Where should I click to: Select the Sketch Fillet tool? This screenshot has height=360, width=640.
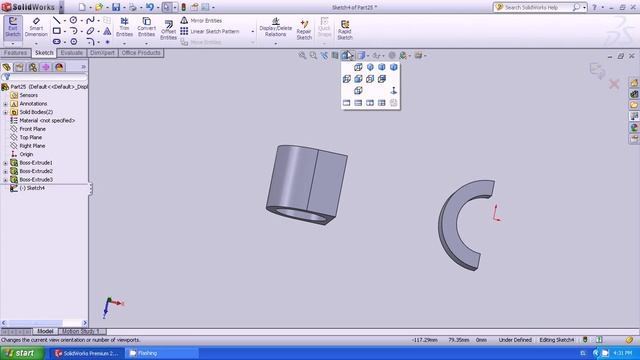pyautogui.click(x=90, y=42)
